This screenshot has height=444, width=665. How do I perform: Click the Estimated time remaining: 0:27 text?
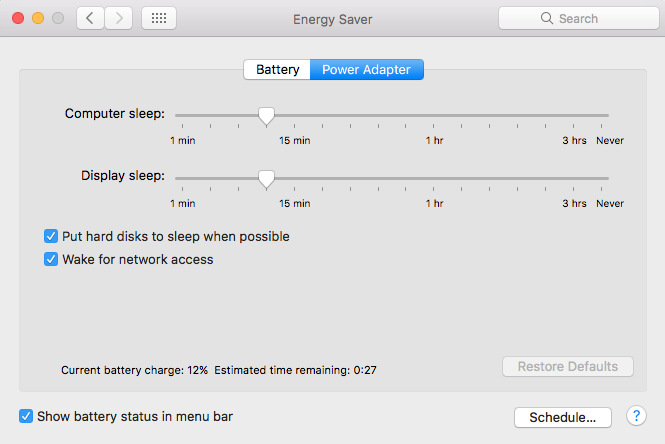[x=295, y=370]
